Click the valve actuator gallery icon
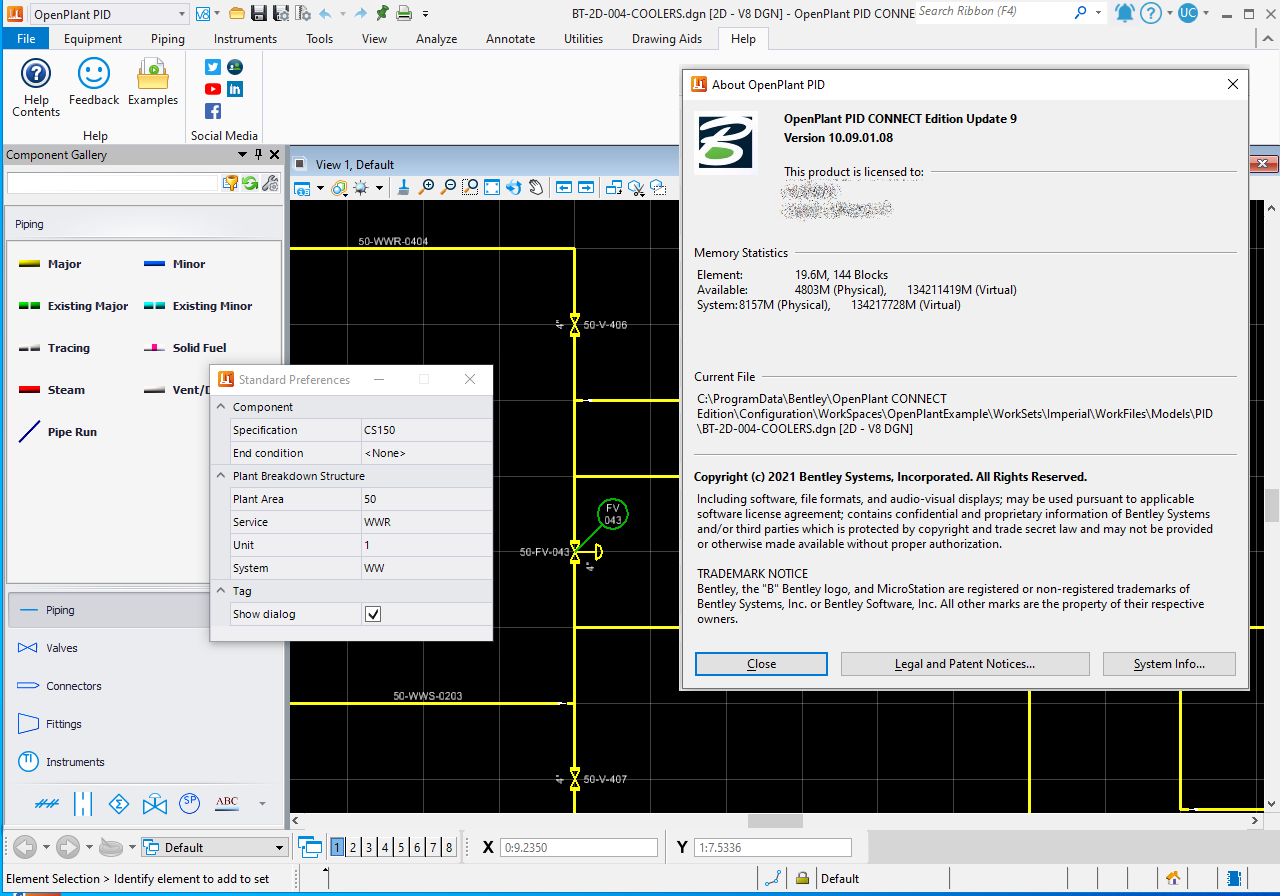Image resolution: width=1280 pixels, height=896 pixels. tap(155, 803)
